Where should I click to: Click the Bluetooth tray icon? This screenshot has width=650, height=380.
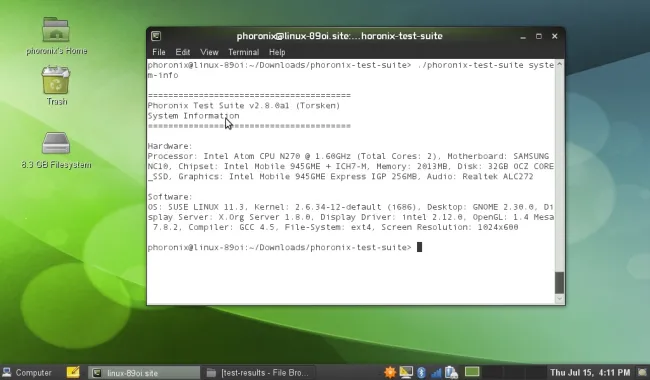click(x=421, y=372)
